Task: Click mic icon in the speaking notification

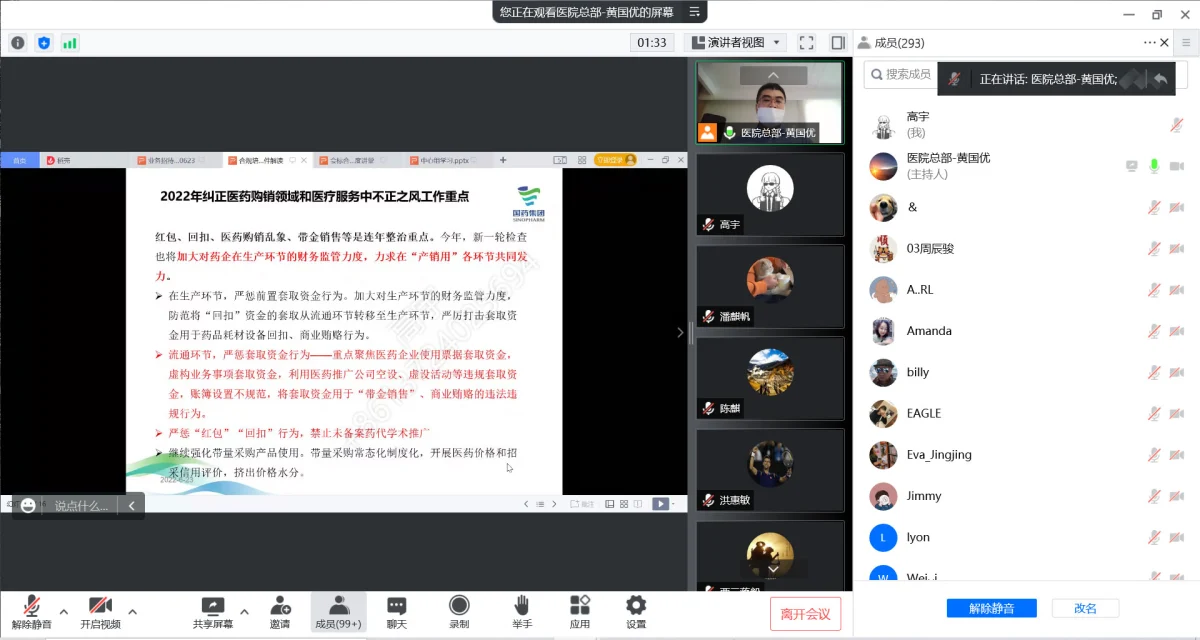Action: point(955,79)
